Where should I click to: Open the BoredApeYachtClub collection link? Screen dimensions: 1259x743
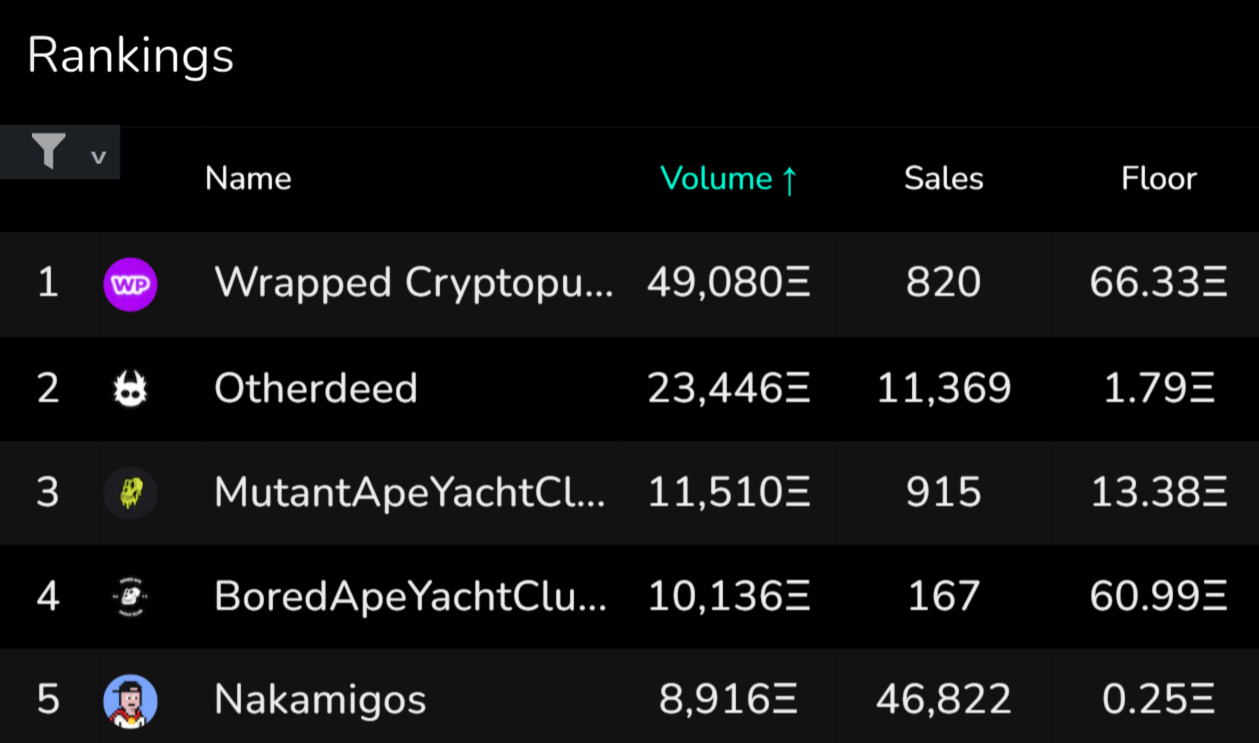[410, 597]
